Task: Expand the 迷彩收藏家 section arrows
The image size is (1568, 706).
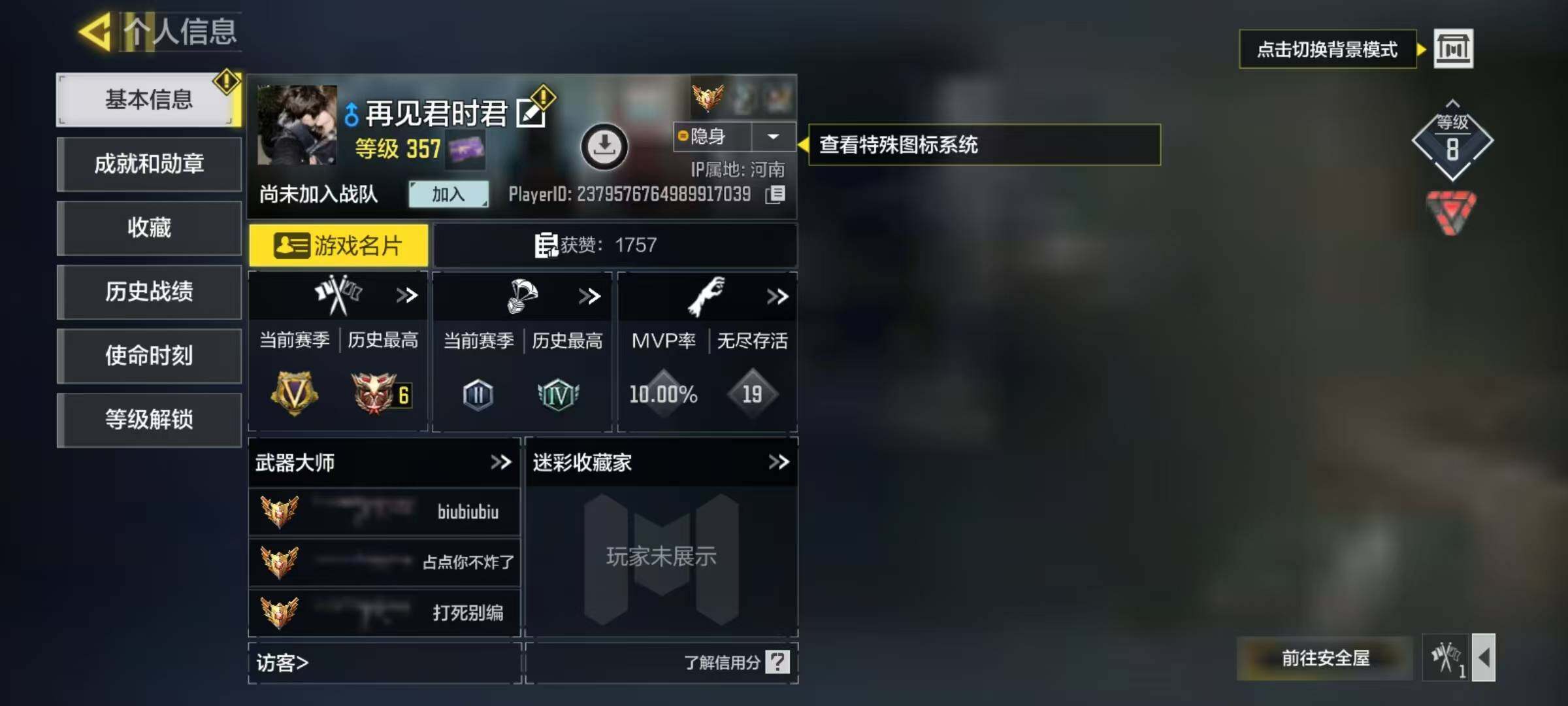Action: (779, 462)
